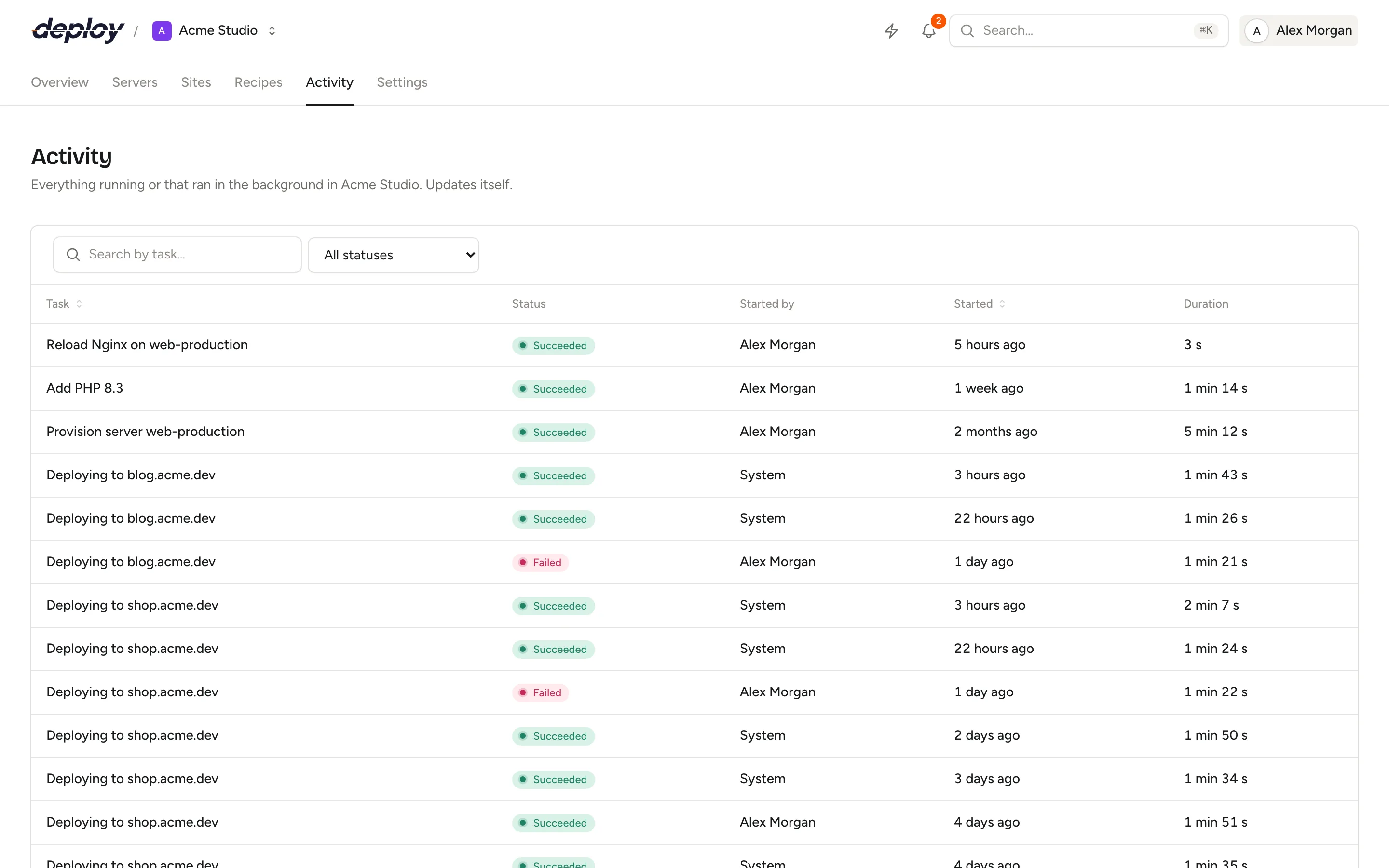The image size is (1389, 868).
Task: Click the '1 min 26 s' duration
Action: click(x=1216, y=518)
